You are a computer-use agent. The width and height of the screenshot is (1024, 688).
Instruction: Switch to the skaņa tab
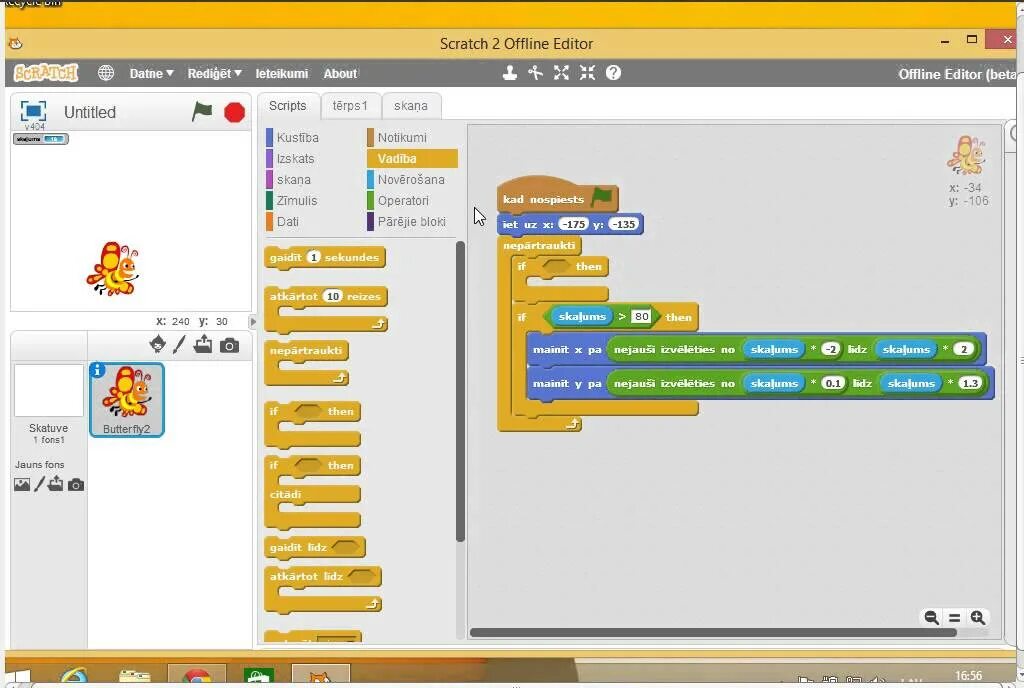pos(411,106)
